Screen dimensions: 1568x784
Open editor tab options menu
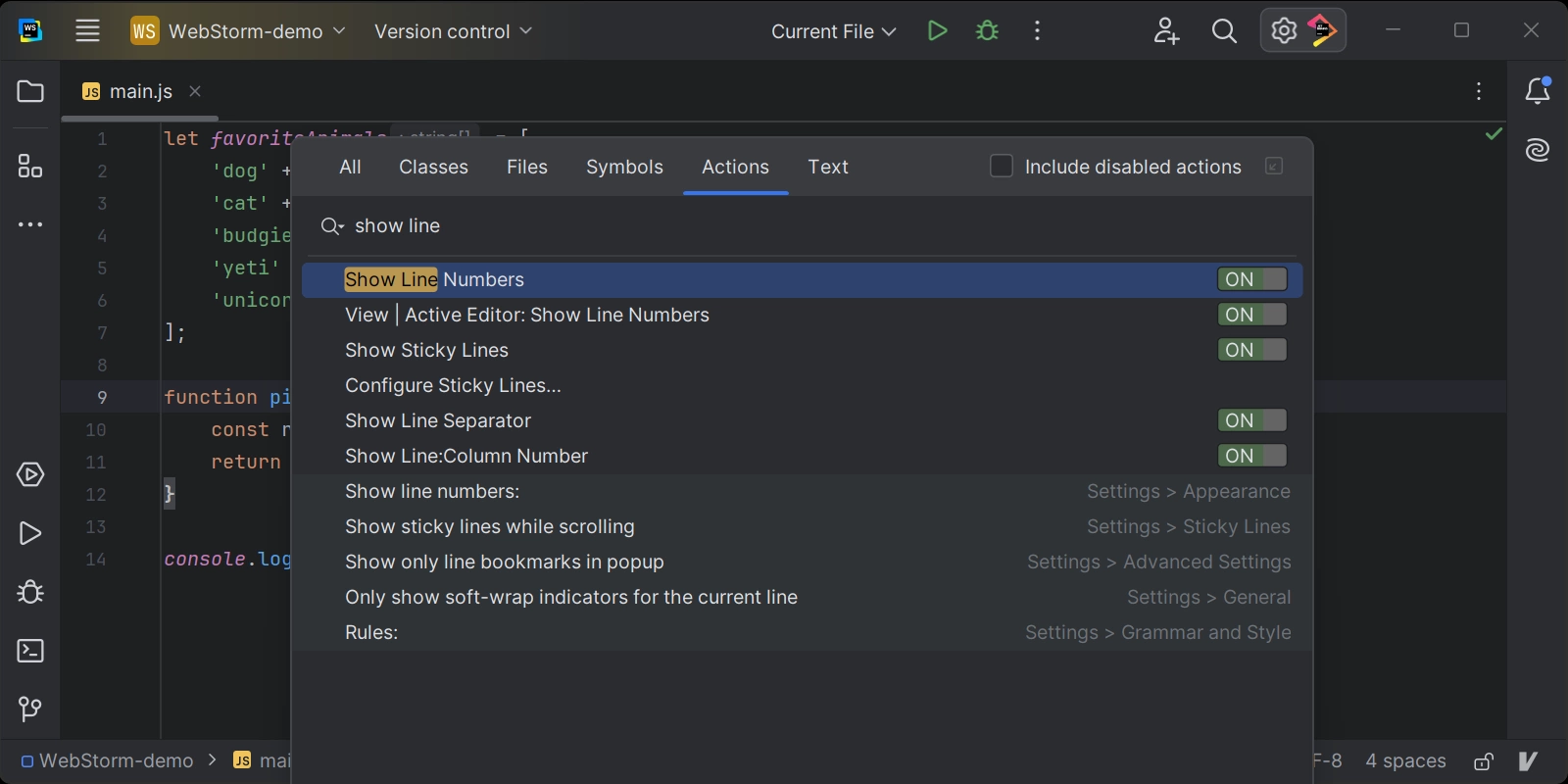[1479, 91]
